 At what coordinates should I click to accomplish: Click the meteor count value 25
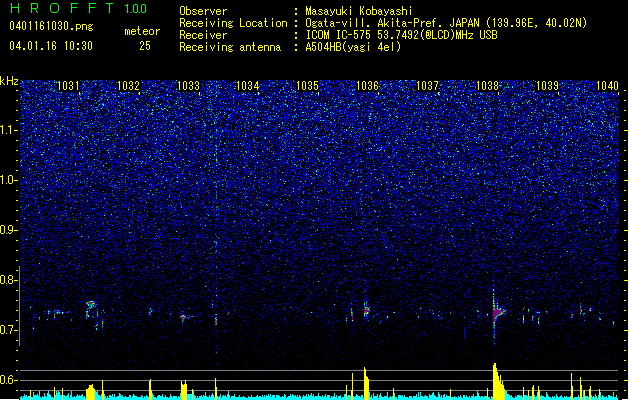click(x=145, y=46)
